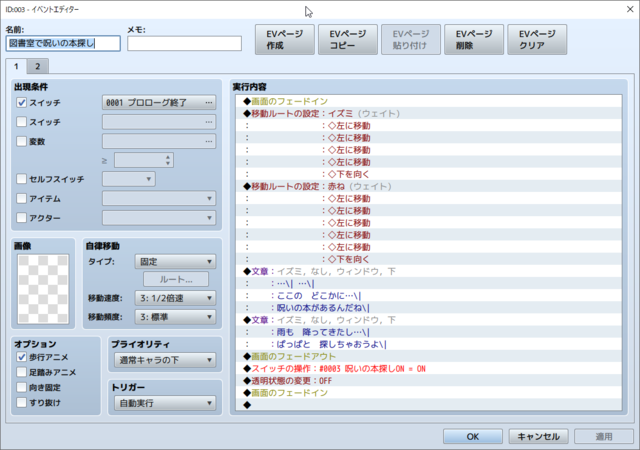Select イズミ's 下を向く move command
Screen dimensions: 640x450
pos(429,174)
